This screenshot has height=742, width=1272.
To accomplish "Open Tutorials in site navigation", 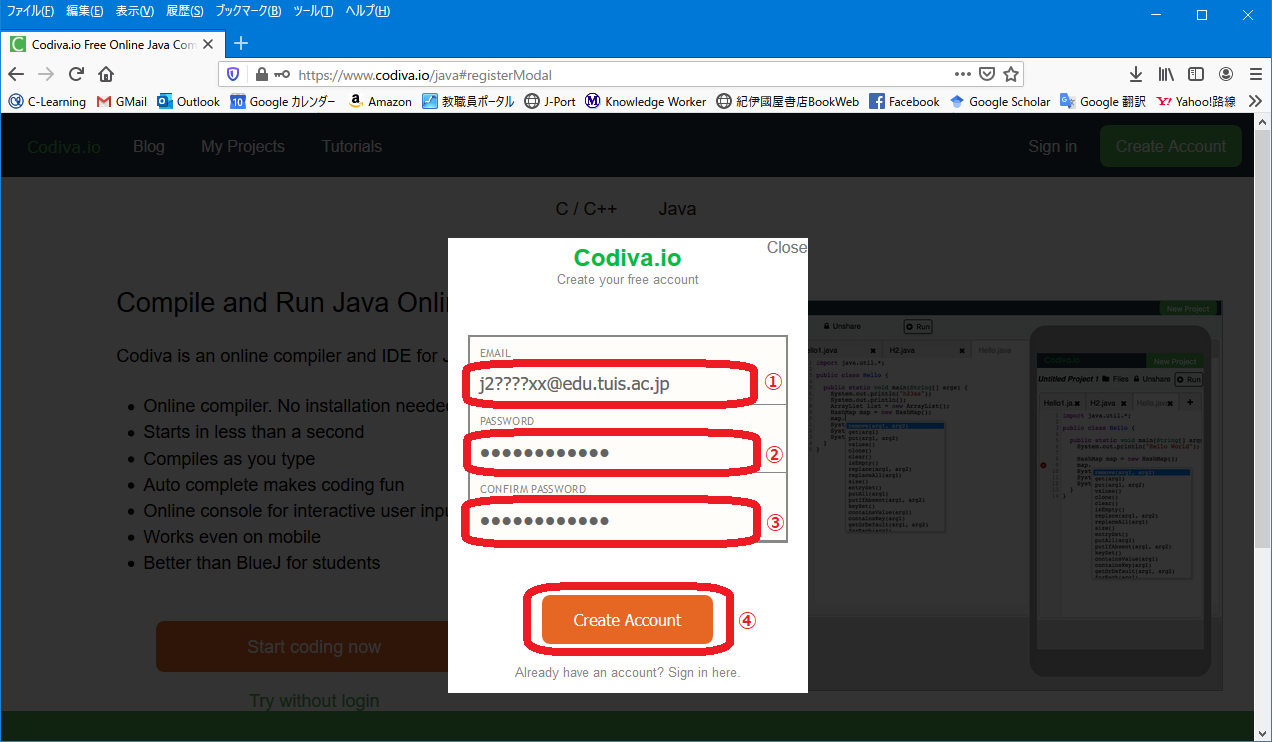I will (x=352, y=146).
